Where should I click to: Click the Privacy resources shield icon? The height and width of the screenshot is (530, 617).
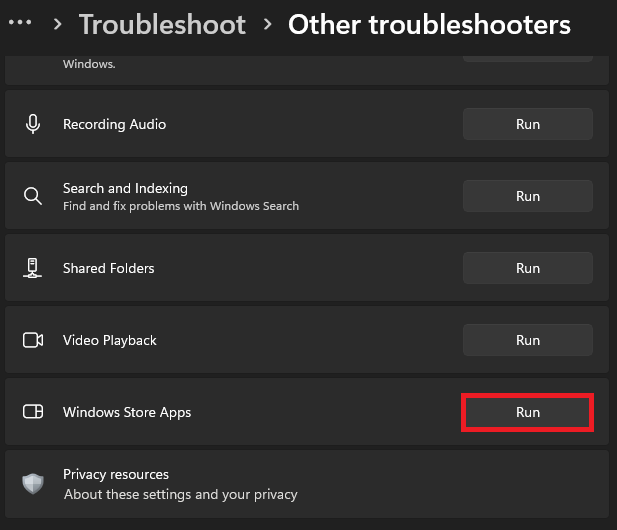(x=33, y=484)
